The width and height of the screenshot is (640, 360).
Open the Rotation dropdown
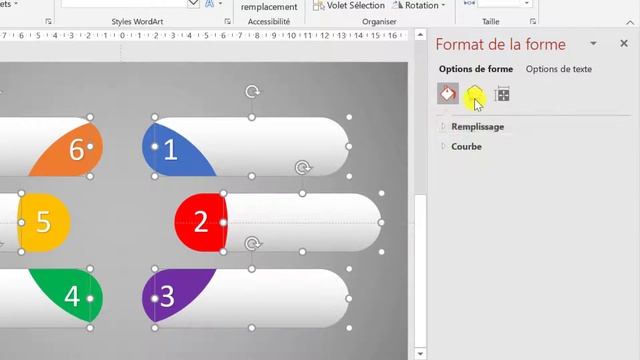[x=419, y=5]
